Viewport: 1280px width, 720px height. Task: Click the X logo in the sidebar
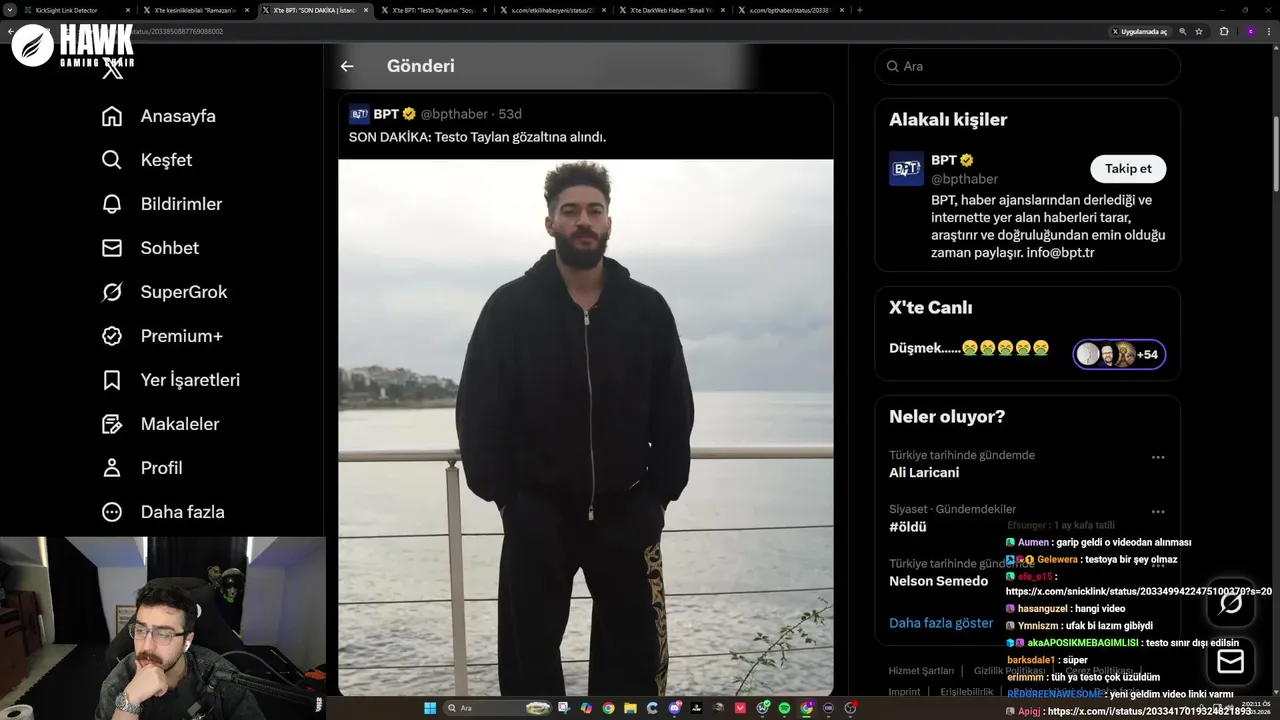click(113, 69)
